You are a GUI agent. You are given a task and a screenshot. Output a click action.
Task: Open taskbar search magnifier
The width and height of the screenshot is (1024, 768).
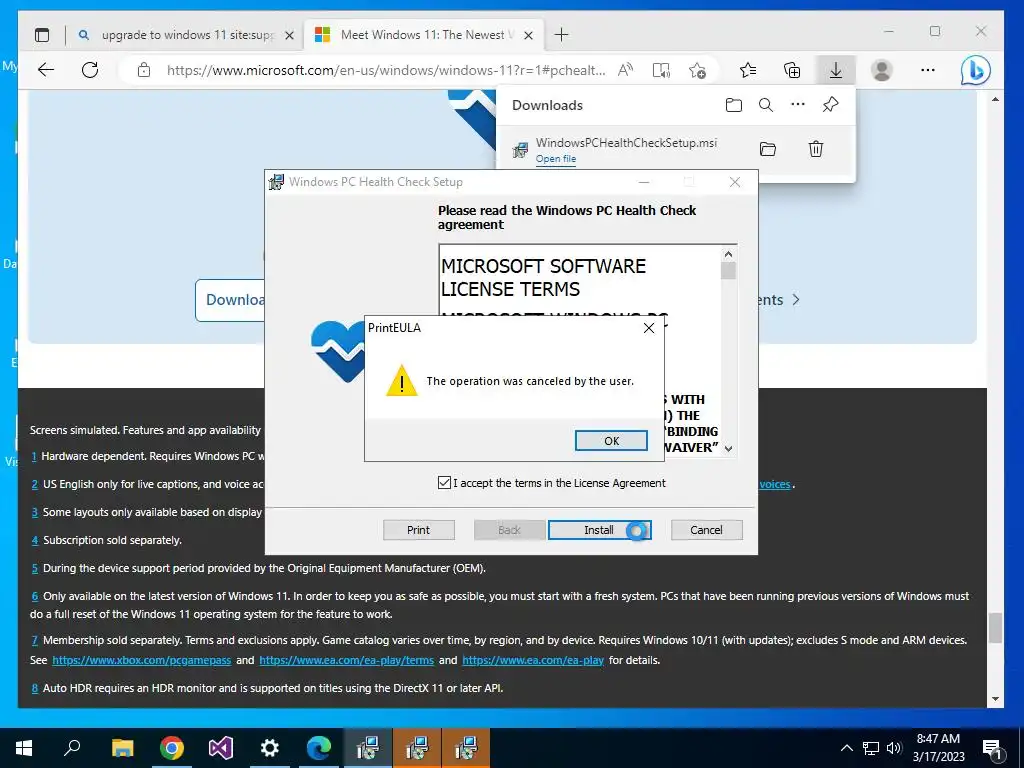72,748
